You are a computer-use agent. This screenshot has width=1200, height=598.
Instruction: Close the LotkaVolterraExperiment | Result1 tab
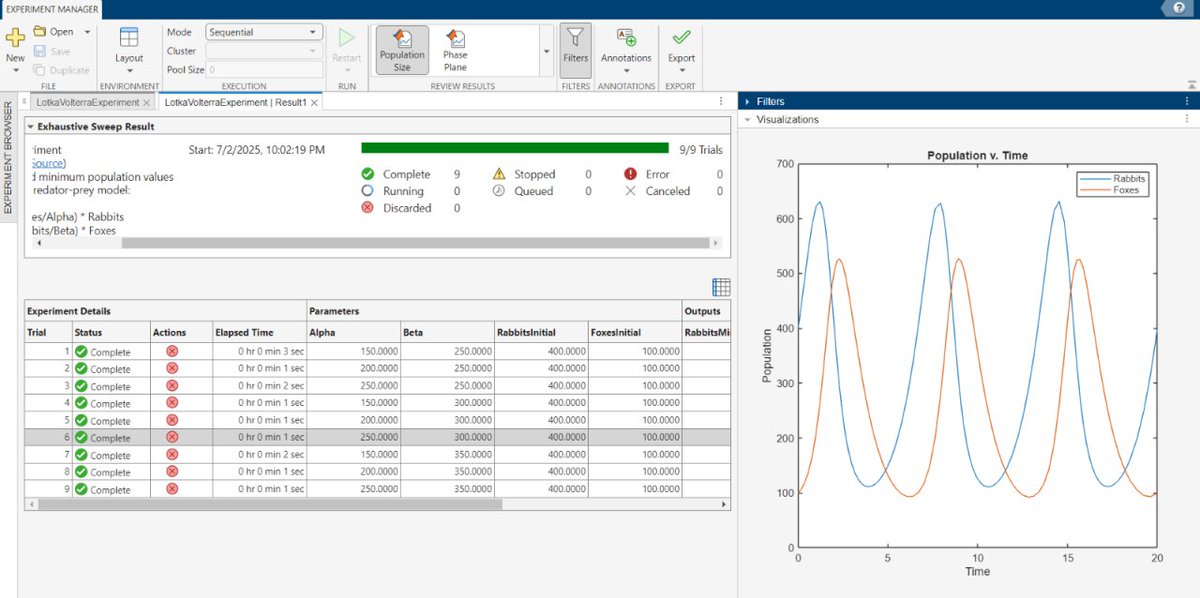(314, 102)
